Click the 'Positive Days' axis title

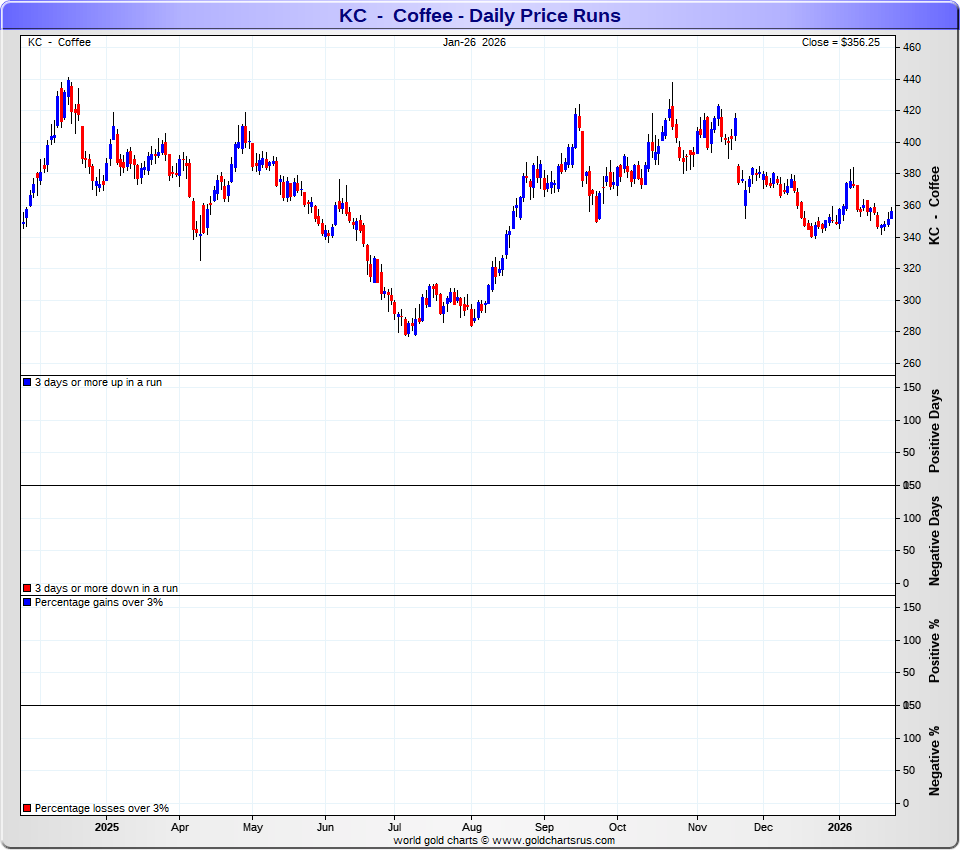pos(935,431)
